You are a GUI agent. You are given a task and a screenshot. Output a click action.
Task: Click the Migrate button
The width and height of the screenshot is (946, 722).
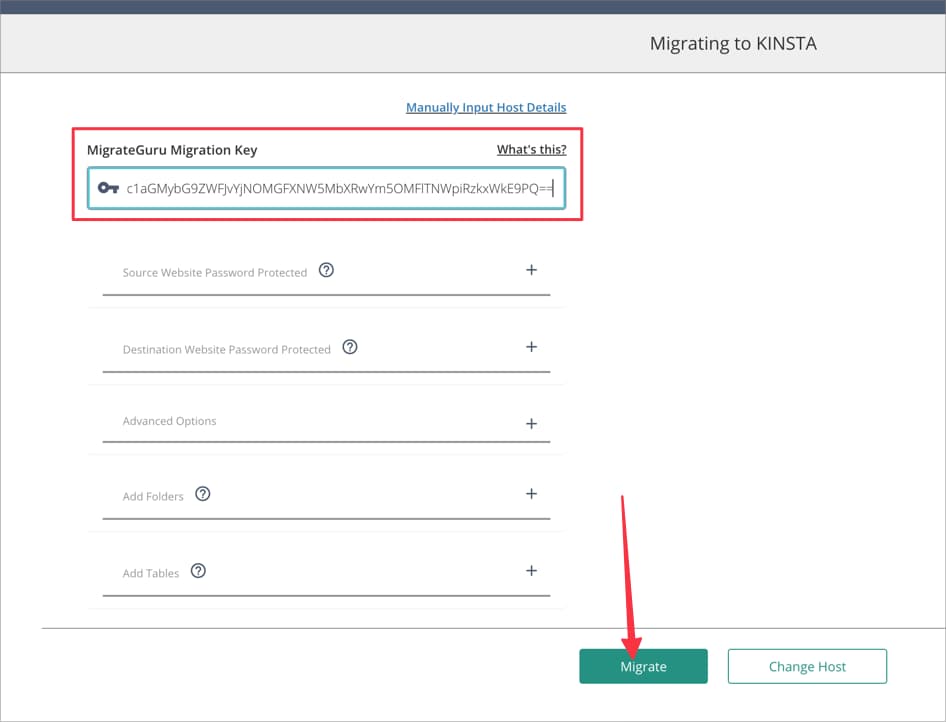click(x=643, y=666)
